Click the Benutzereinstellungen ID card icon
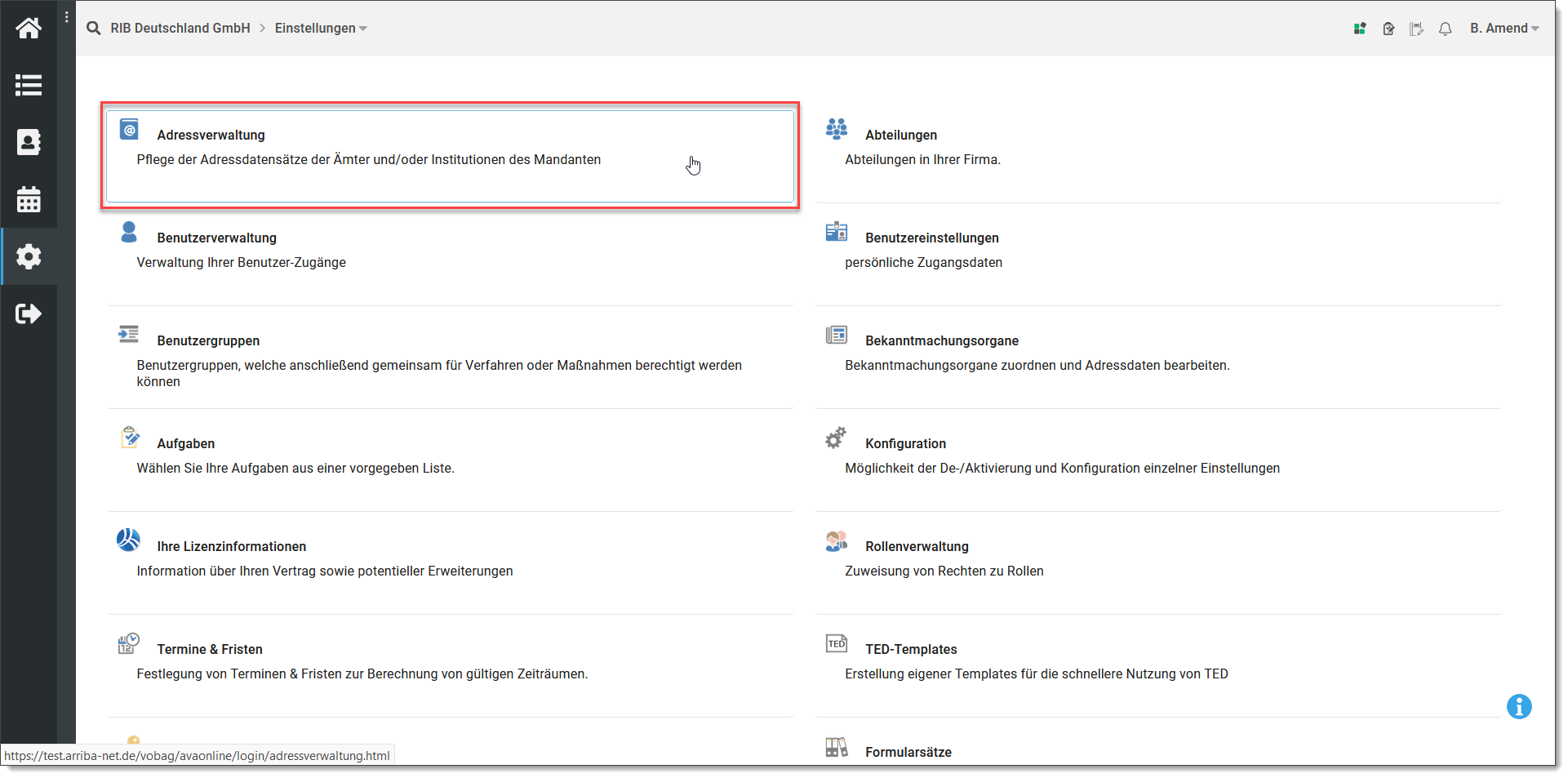 (837, 232)
